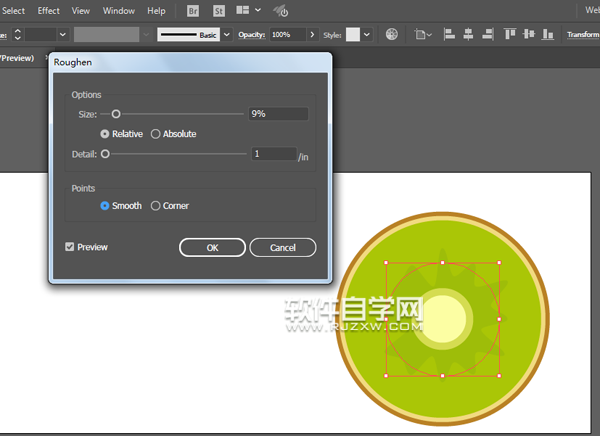Choose the Corner points option
The height and width of the screenshot is (436, 600).
pyautogui.click(x=155, y=206)
